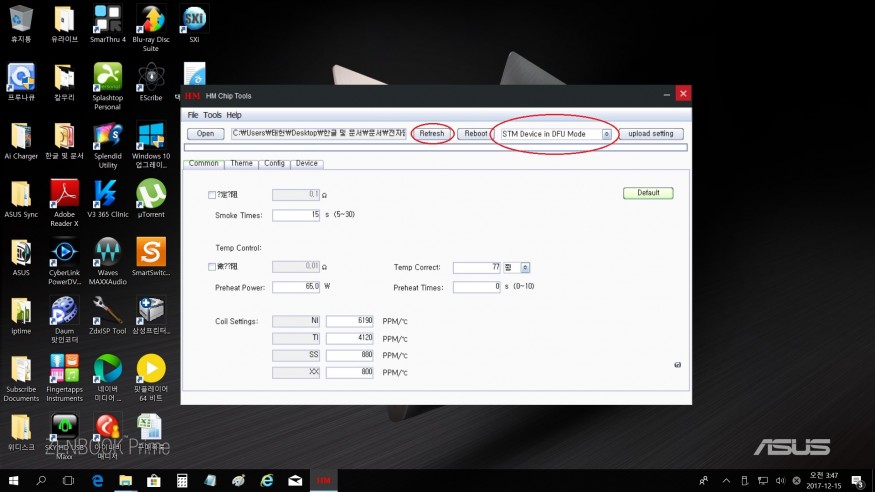Launch Adobe Reader X
The width and height of the screenshot is (875, 492).
pos(64,203)
